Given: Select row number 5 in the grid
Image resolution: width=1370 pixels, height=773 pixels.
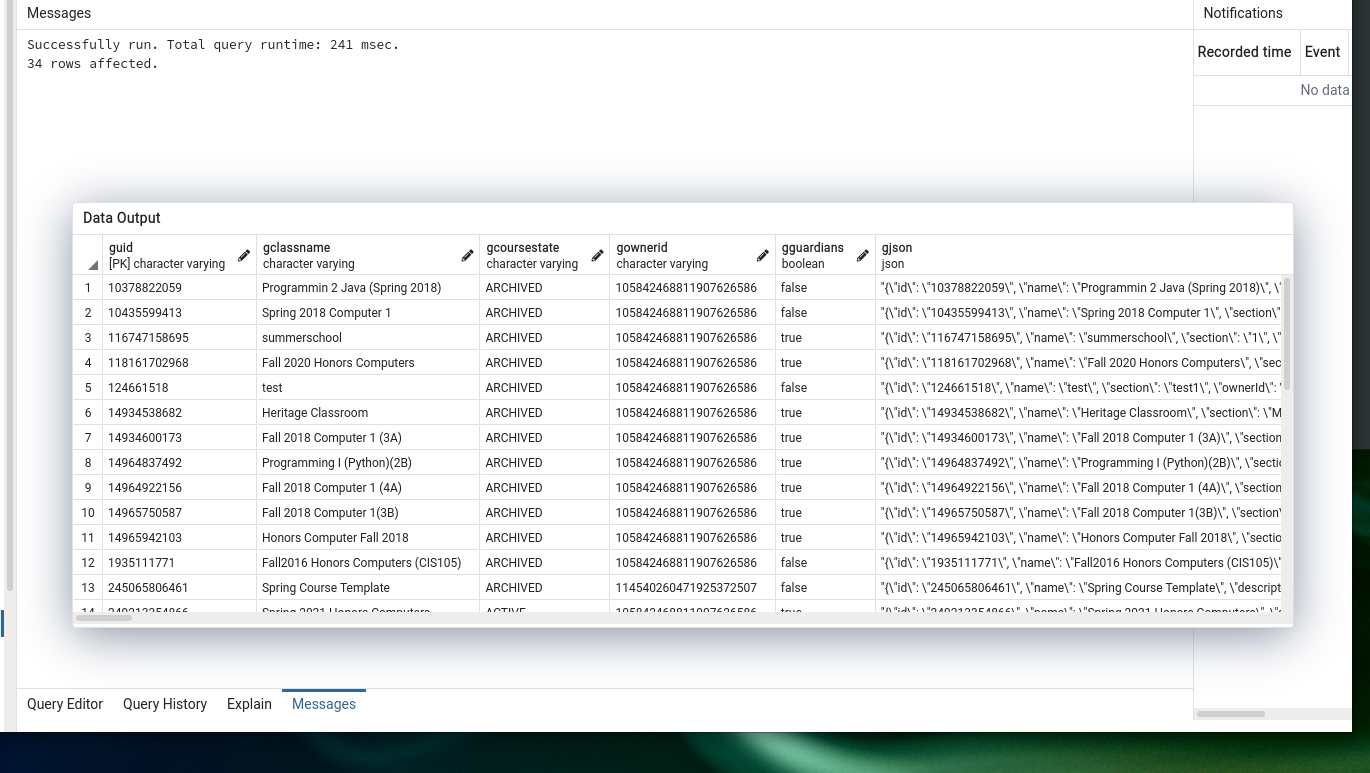Looking at the screenshot, I should pyautogui.click(x=88, y=388).
